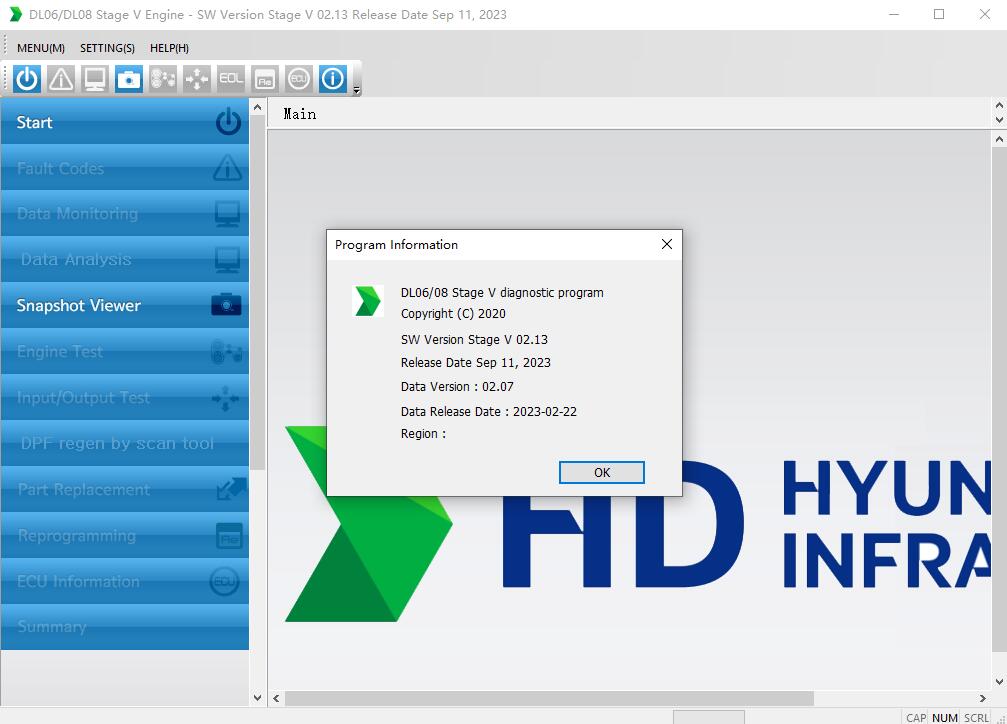Viewport: 1007px width, 724px height.
Task: Open Data Analysis sidebar entry
Action: coord(125,260)
